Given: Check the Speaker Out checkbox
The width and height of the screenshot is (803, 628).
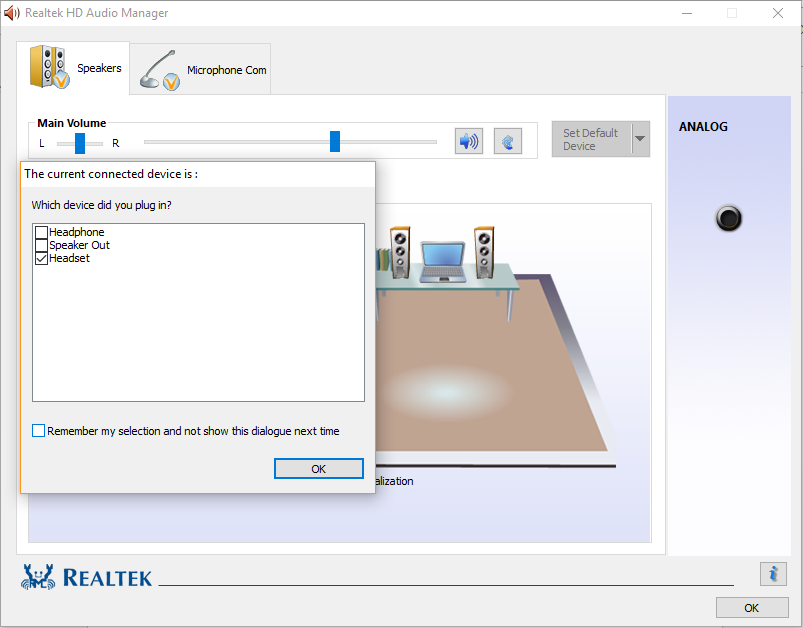Looking at the screenshot, I should coord(41,245).
